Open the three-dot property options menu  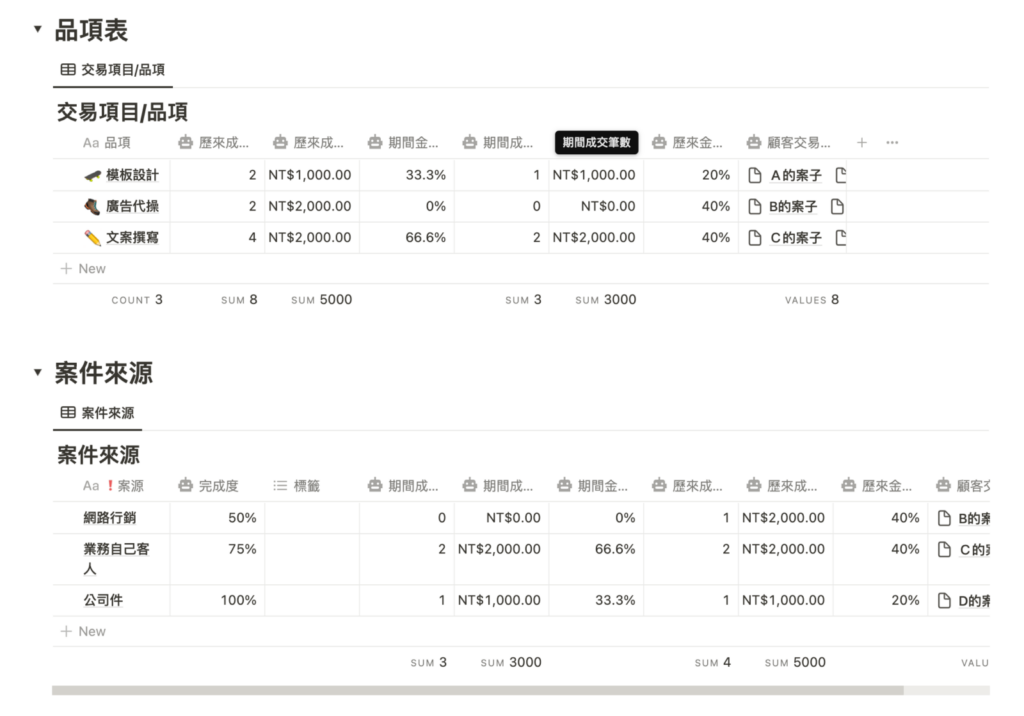[x=892, y=142]
